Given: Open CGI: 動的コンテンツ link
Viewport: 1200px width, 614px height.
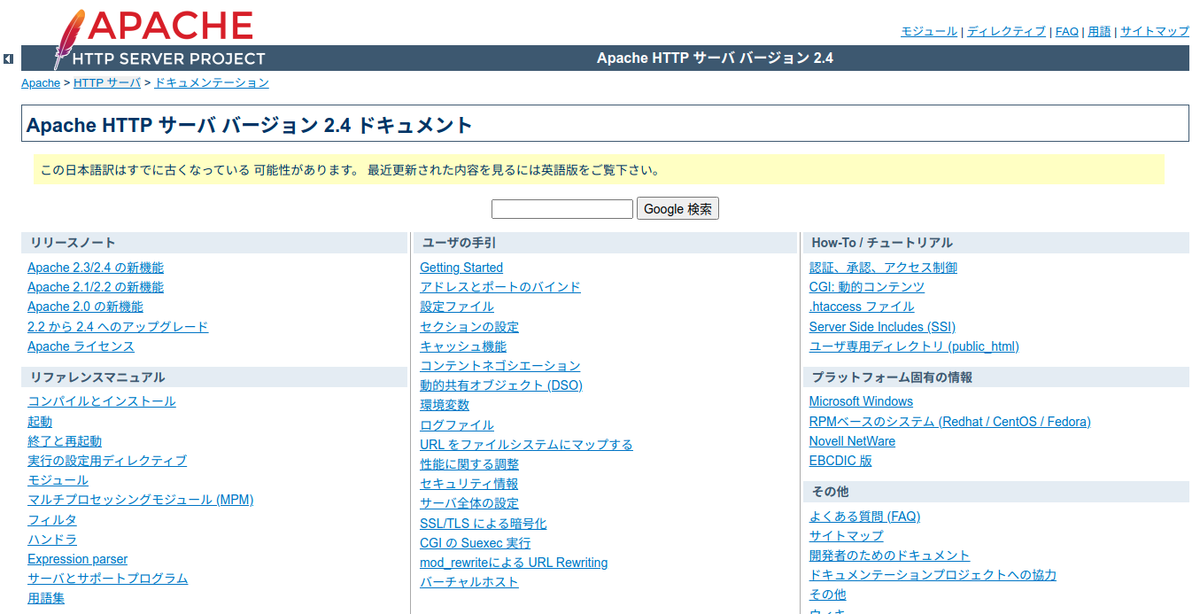Looking at the screenshot, I should 867,287.
